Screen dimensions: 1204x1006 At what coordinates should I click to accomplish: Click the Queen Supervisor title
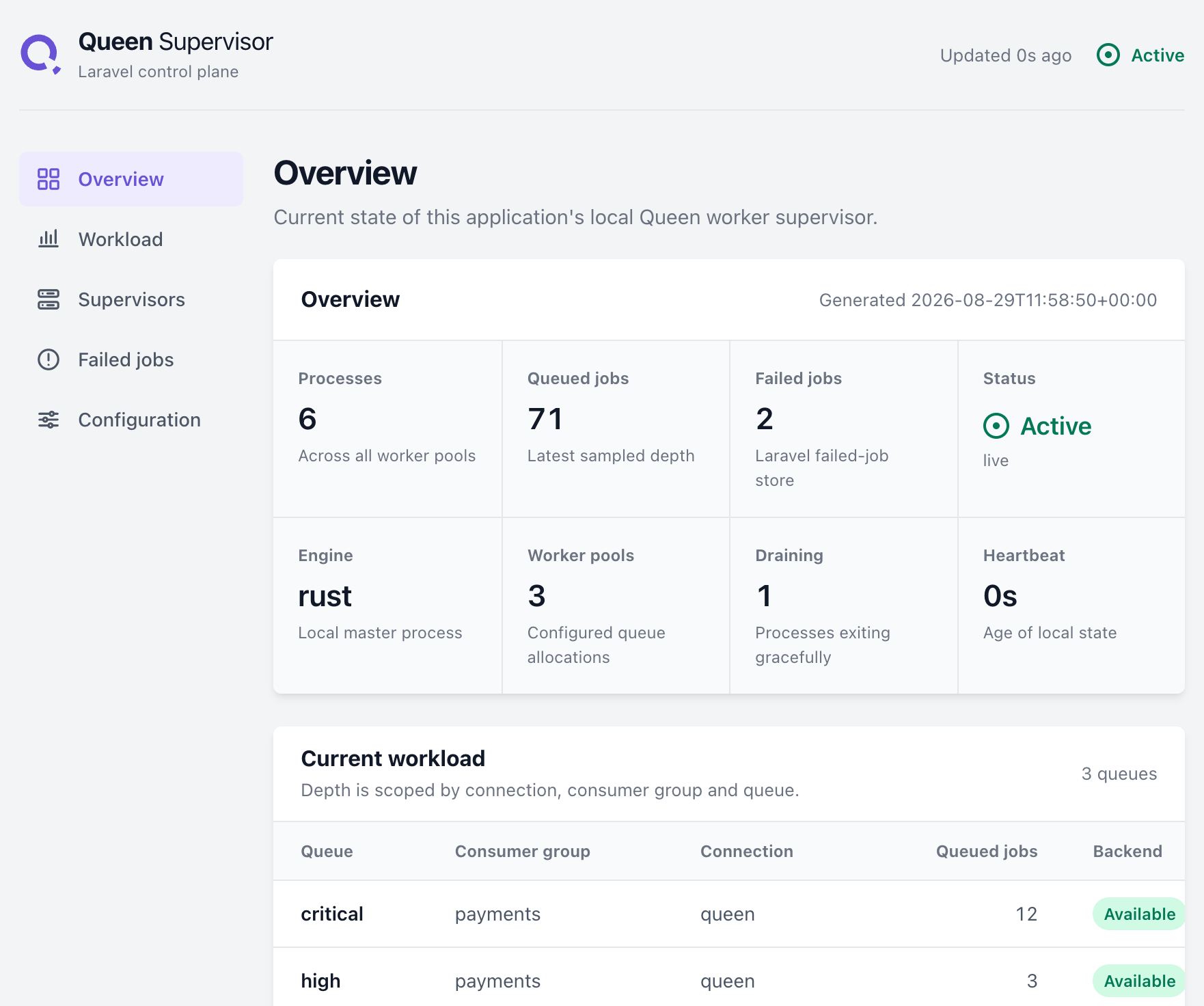click(176, 42)
